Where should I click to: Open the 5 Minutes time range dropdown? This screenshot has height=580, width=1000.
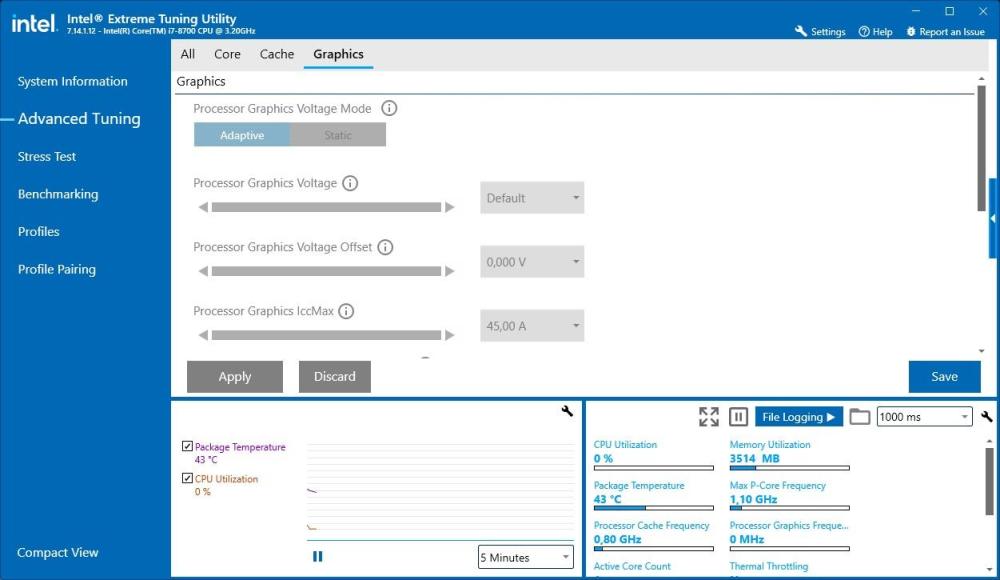(x=526, y=557)
